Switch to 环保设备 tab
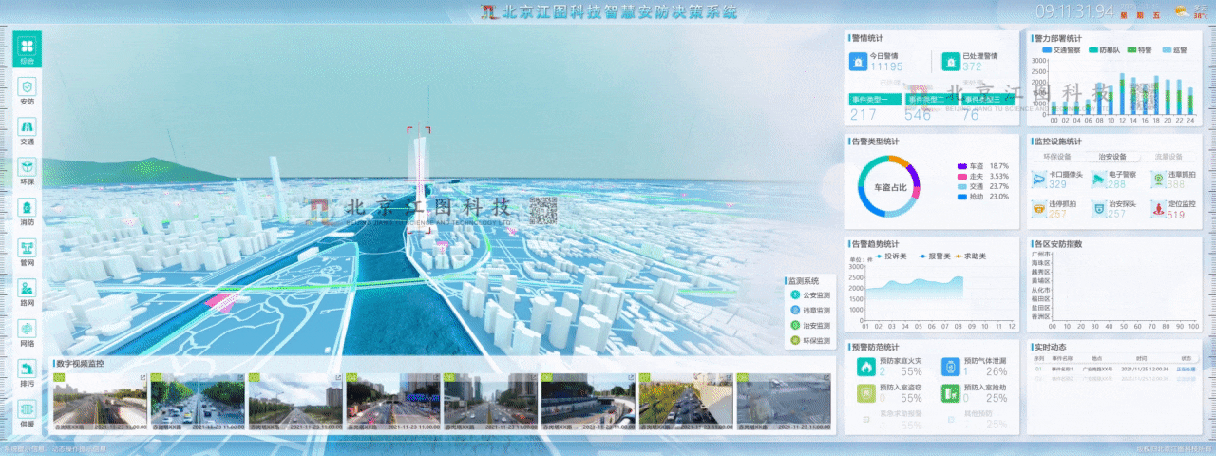Screen dimensions: 1216x456 coord(1057,157)
